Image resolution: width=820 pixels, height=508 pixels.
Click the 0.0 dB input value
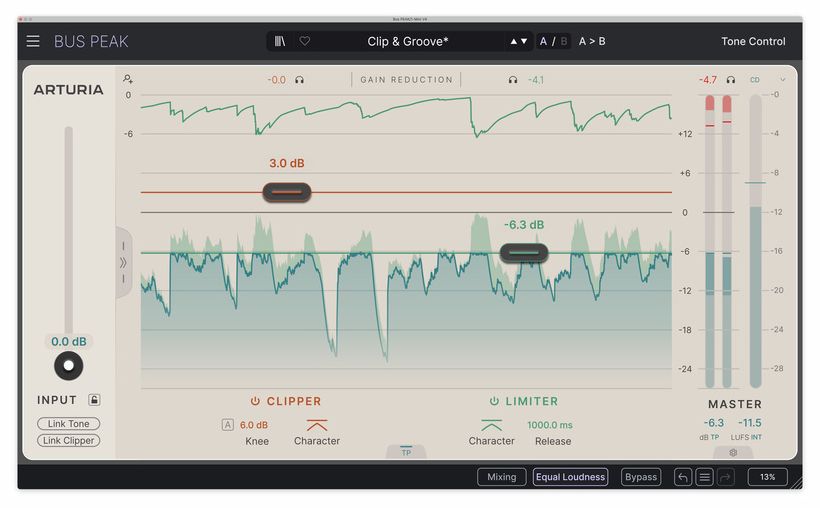pos(69,342)
